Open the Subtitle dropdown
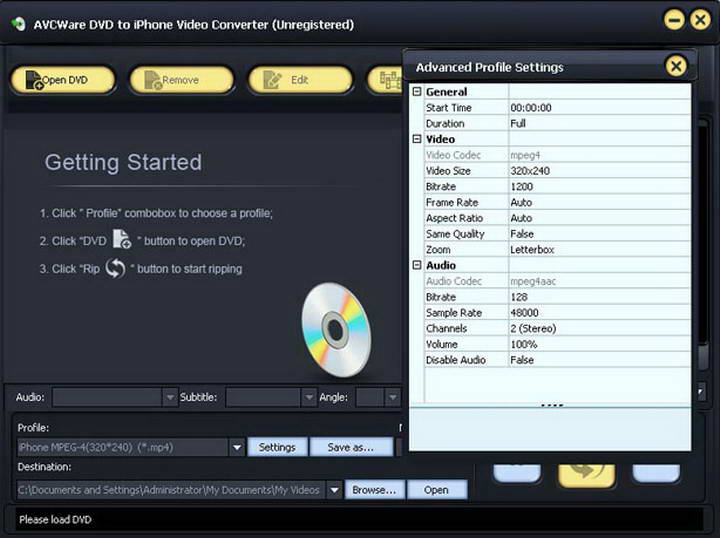The height and width of the screenshot is (538, 720). pyautogui.click(x=309, y=397)
